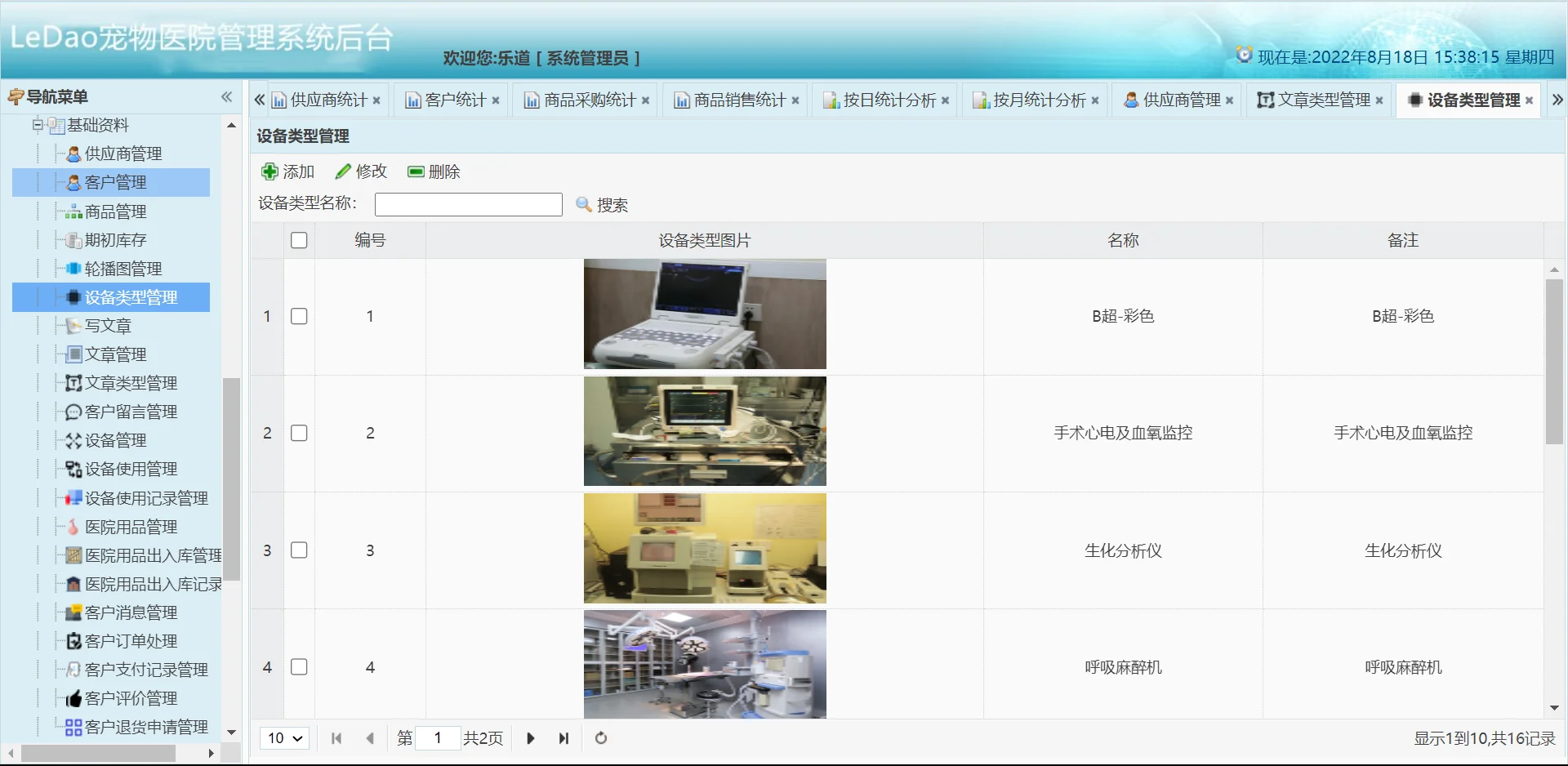Viewport: 1568px width, 766px height.
Task: Click the refresh icon in the pagination bar
Action: (600, 738)
